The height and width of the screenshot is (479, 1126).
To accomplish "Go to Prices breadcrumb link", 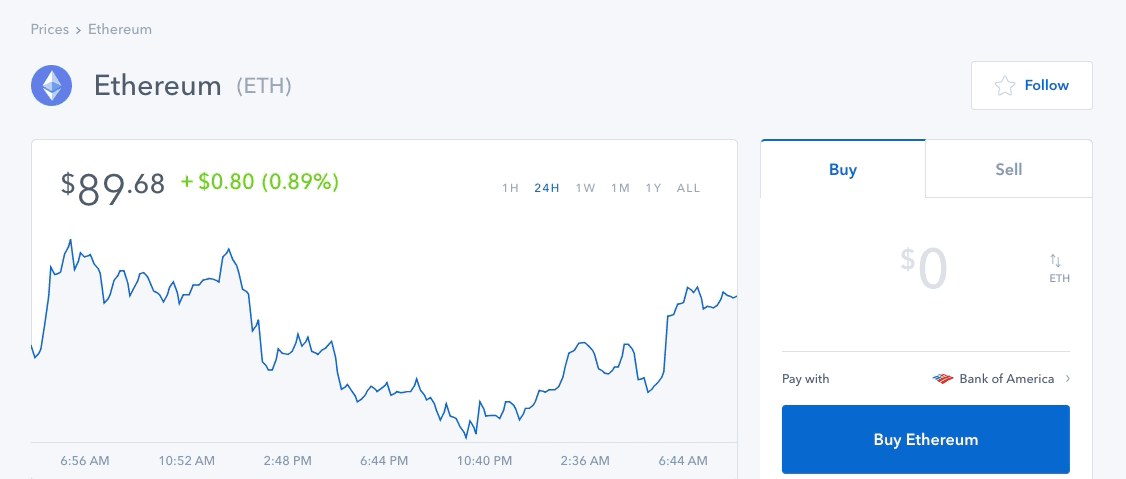I will click(50, 29).
